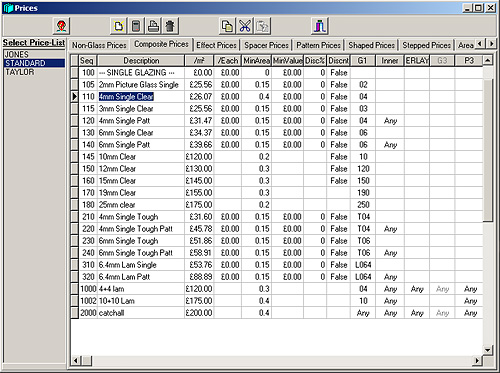Screen dimensions: 500x373
Task: Click the '4mm Single Patt' description
Action: [141, 121]
